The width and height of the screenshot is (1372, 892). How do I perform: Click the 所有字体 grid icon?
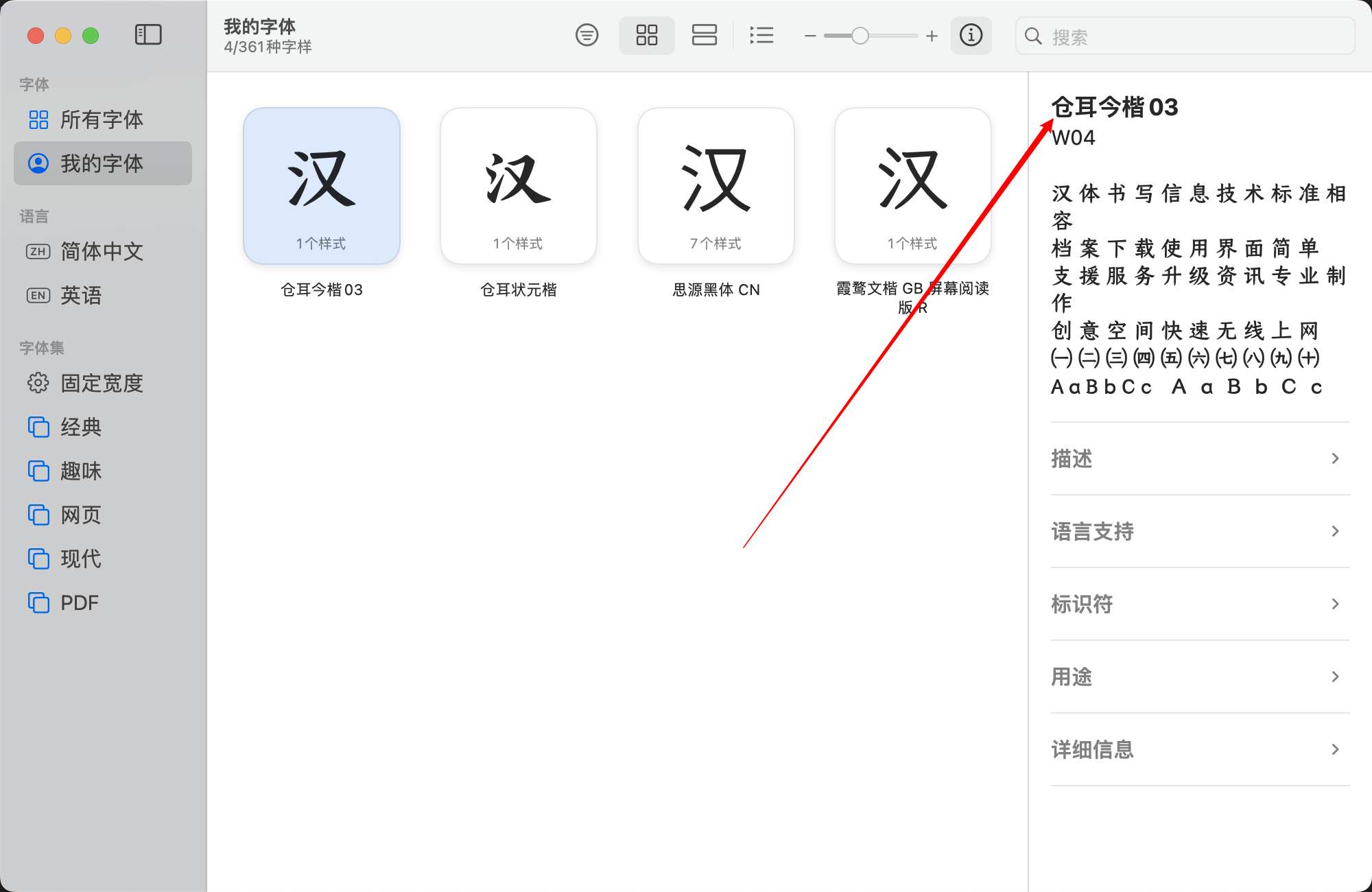(38, 119)
